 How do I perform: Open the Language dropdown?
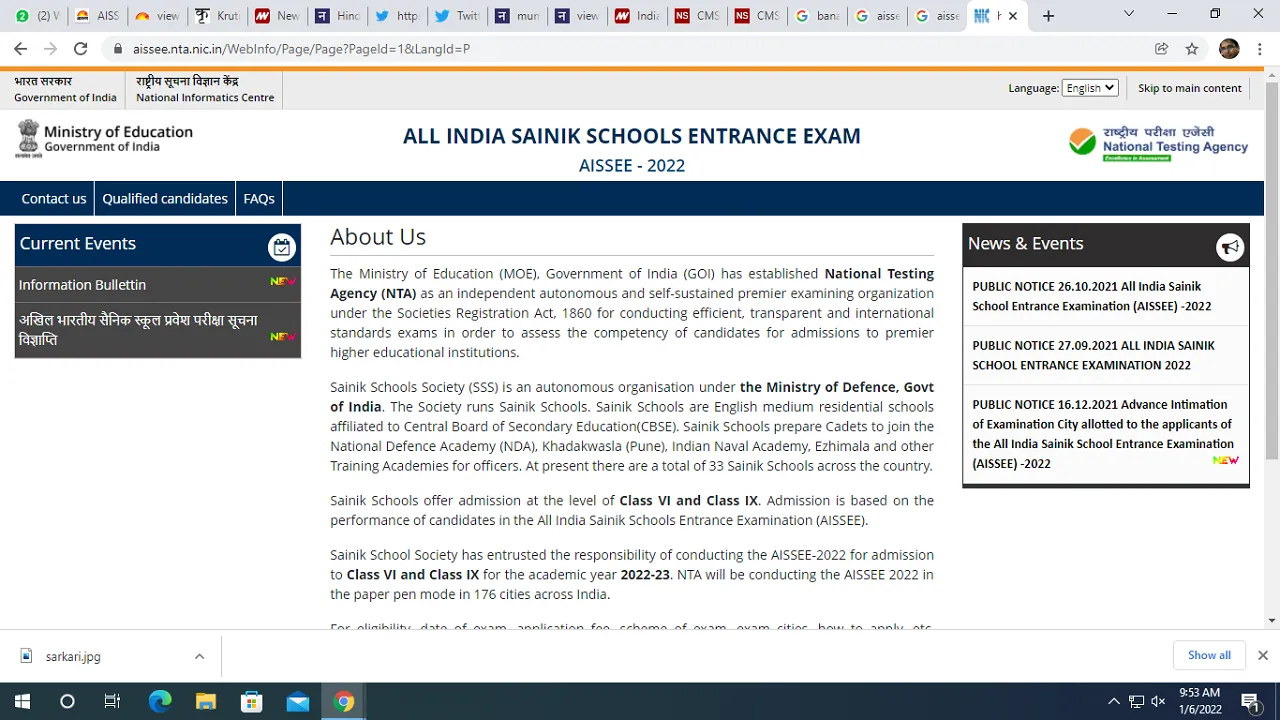tap(1089, 88)
